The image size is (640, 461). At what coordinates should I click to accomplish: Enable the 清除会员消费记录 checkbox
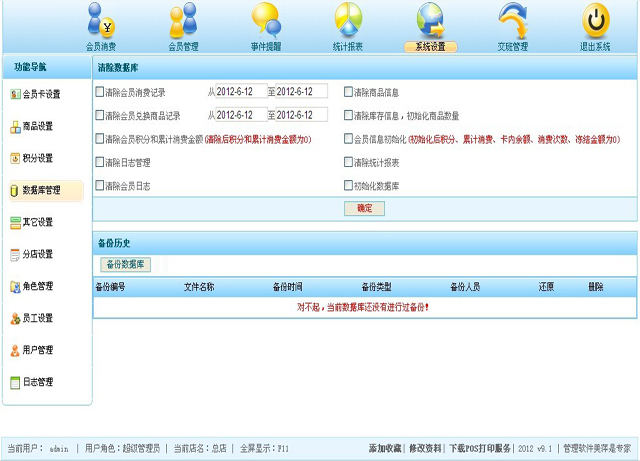[99, 92]
